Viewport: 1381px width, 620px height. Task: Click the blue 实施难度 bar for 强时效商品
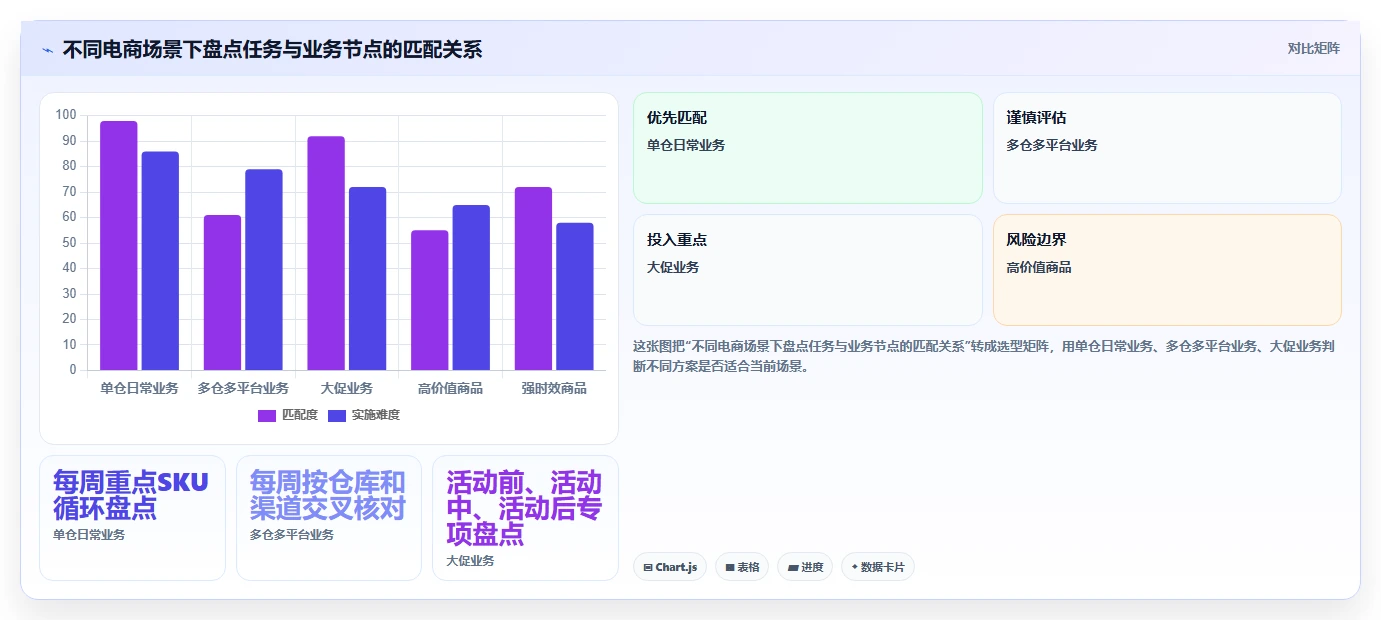(x=575, y=297)
